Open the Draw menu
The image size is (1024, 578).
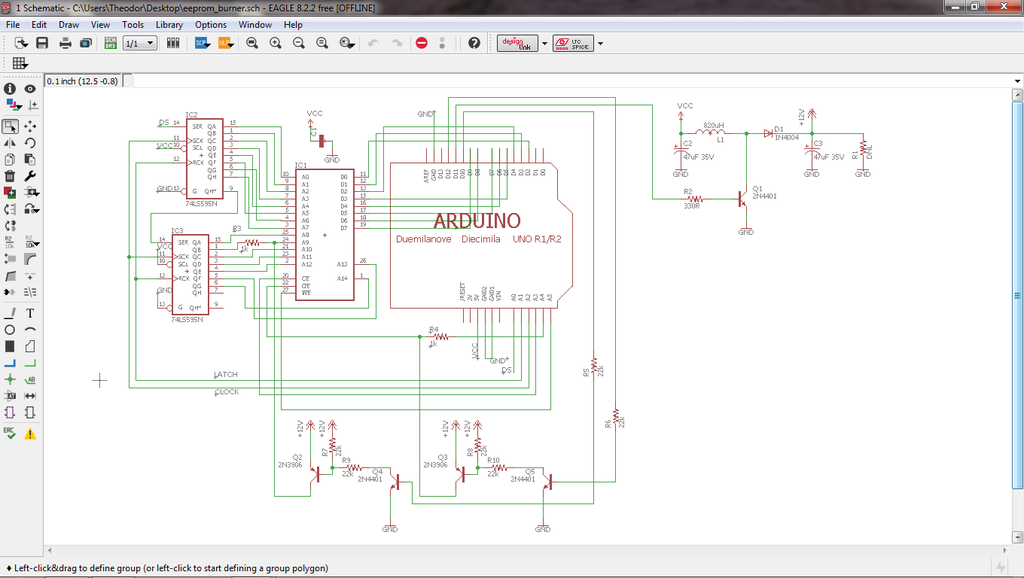point(69,24)
